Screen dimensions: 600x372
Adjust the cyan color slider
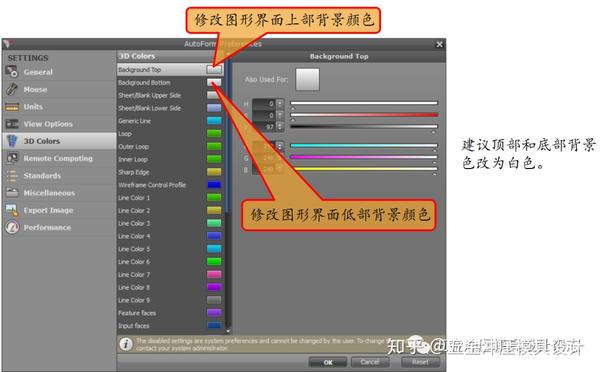[364, 145]
